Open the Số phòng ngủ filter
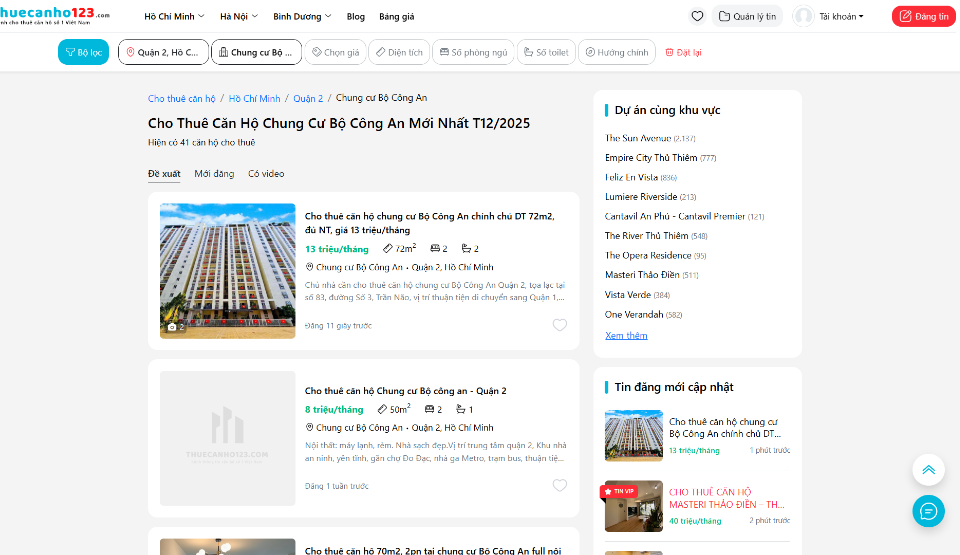960x555 pixels. pyautogui.click(x=473, y=52)
